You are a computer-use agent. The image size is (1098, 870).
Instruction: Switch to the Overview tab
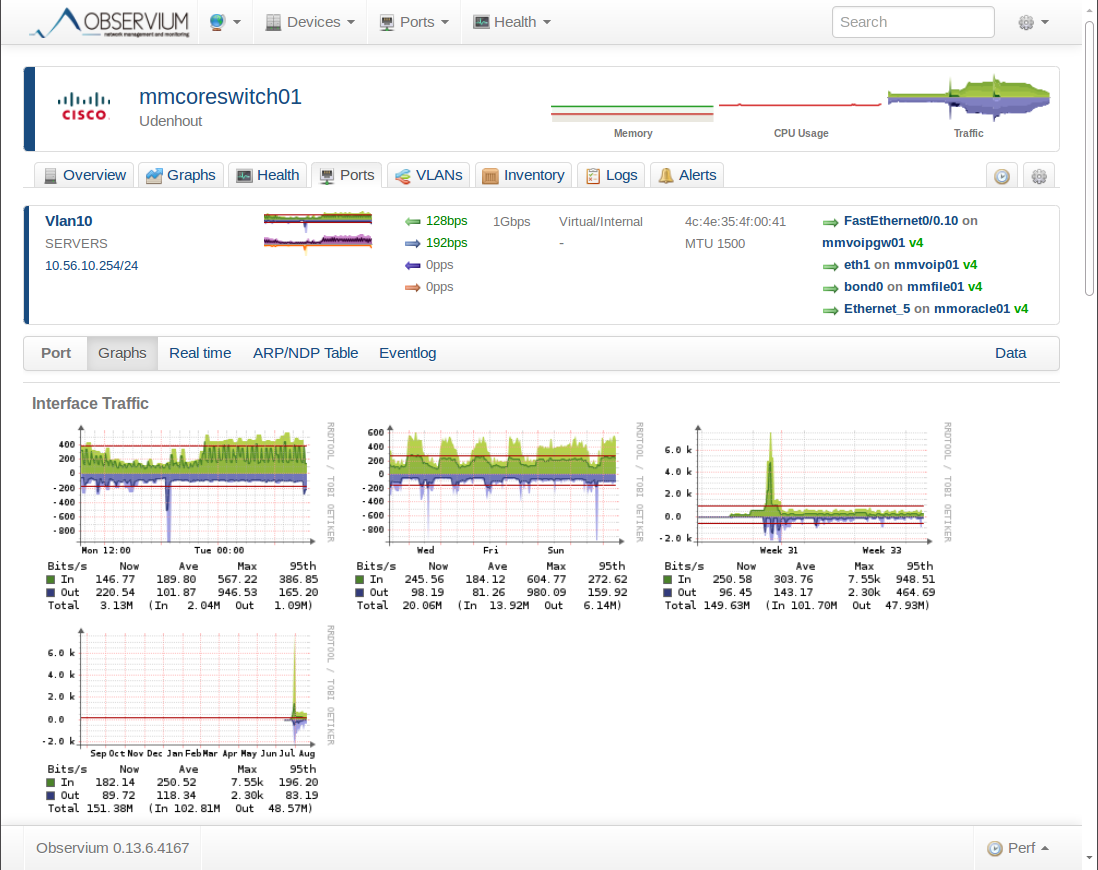click(x=85, y=175)
